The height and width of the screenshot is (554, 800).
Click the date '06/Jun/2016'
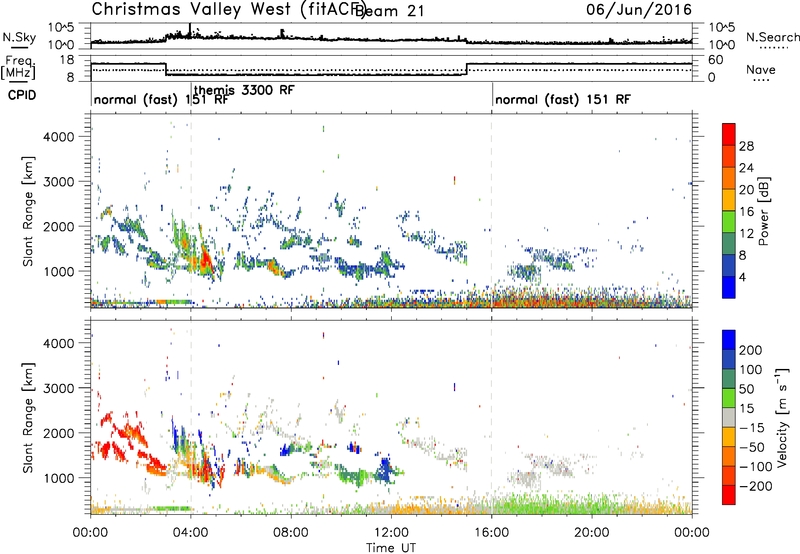point(639,10)
